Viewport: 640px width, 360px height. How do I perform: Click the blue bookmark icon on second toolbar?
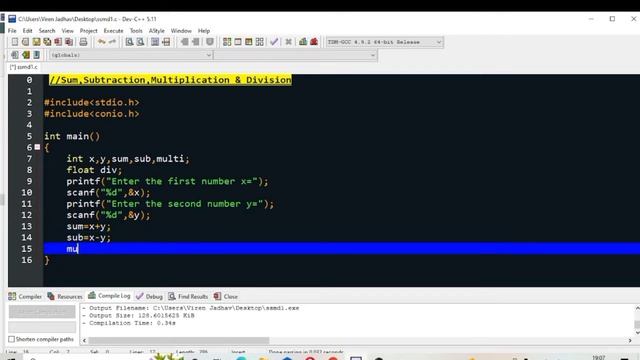pos(36,55)
